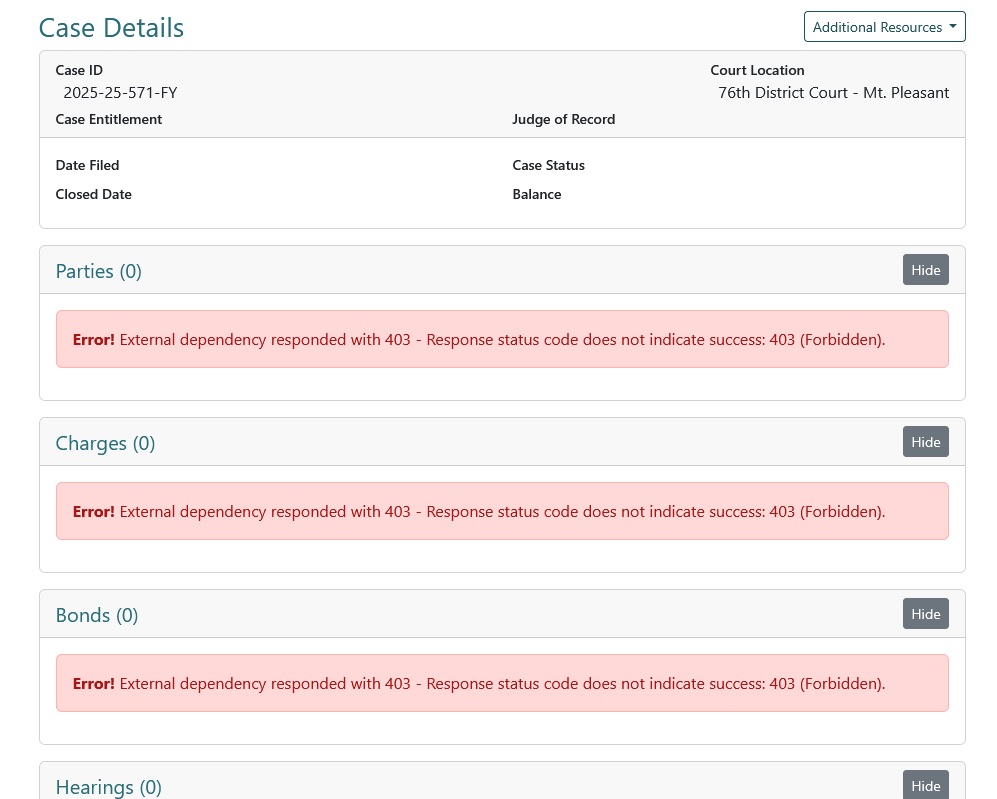Click the Parties 403 error message
997x799 pixels.
[502, 339]
